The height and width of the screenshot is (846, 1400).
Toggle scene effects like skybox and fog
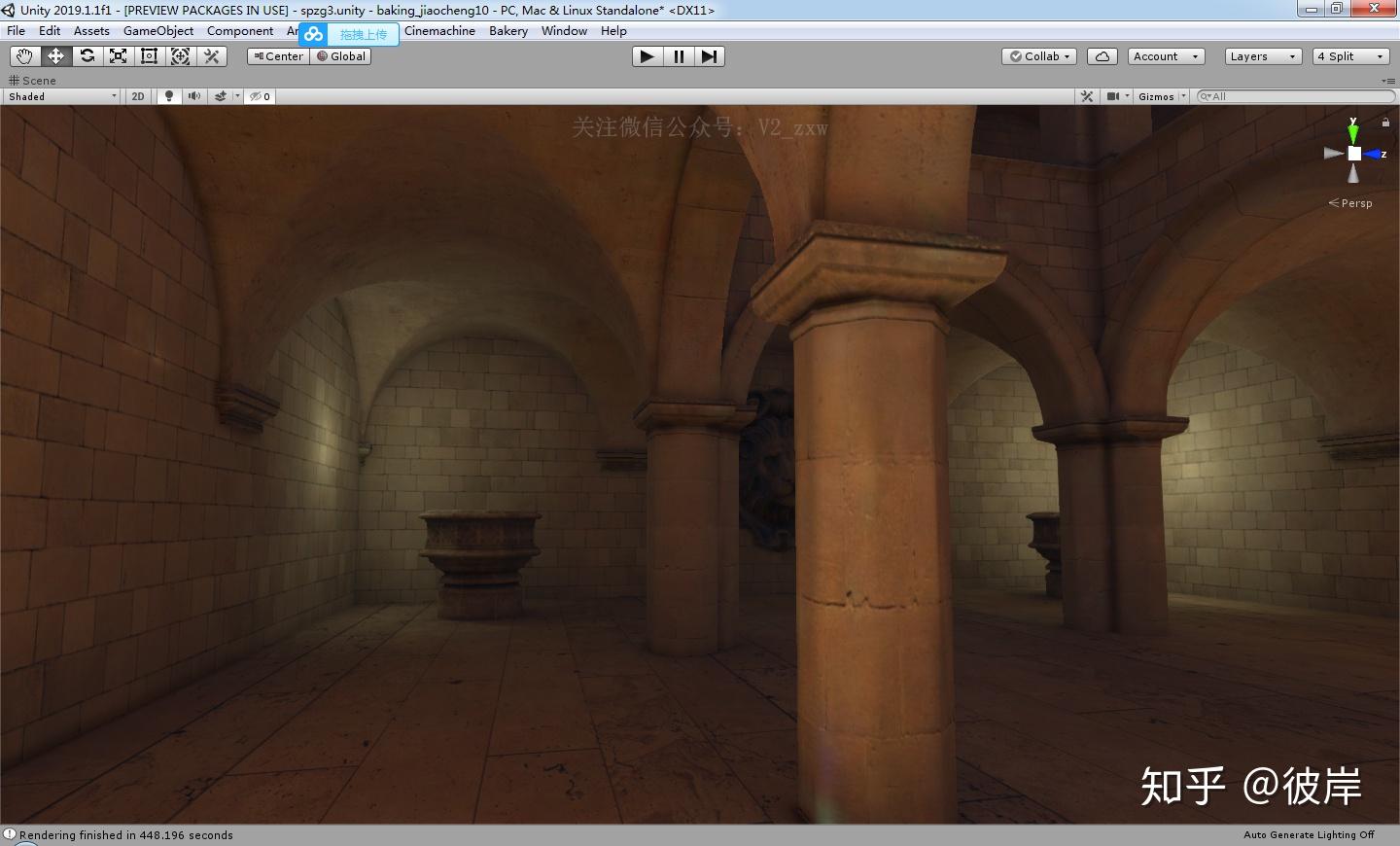221,96
